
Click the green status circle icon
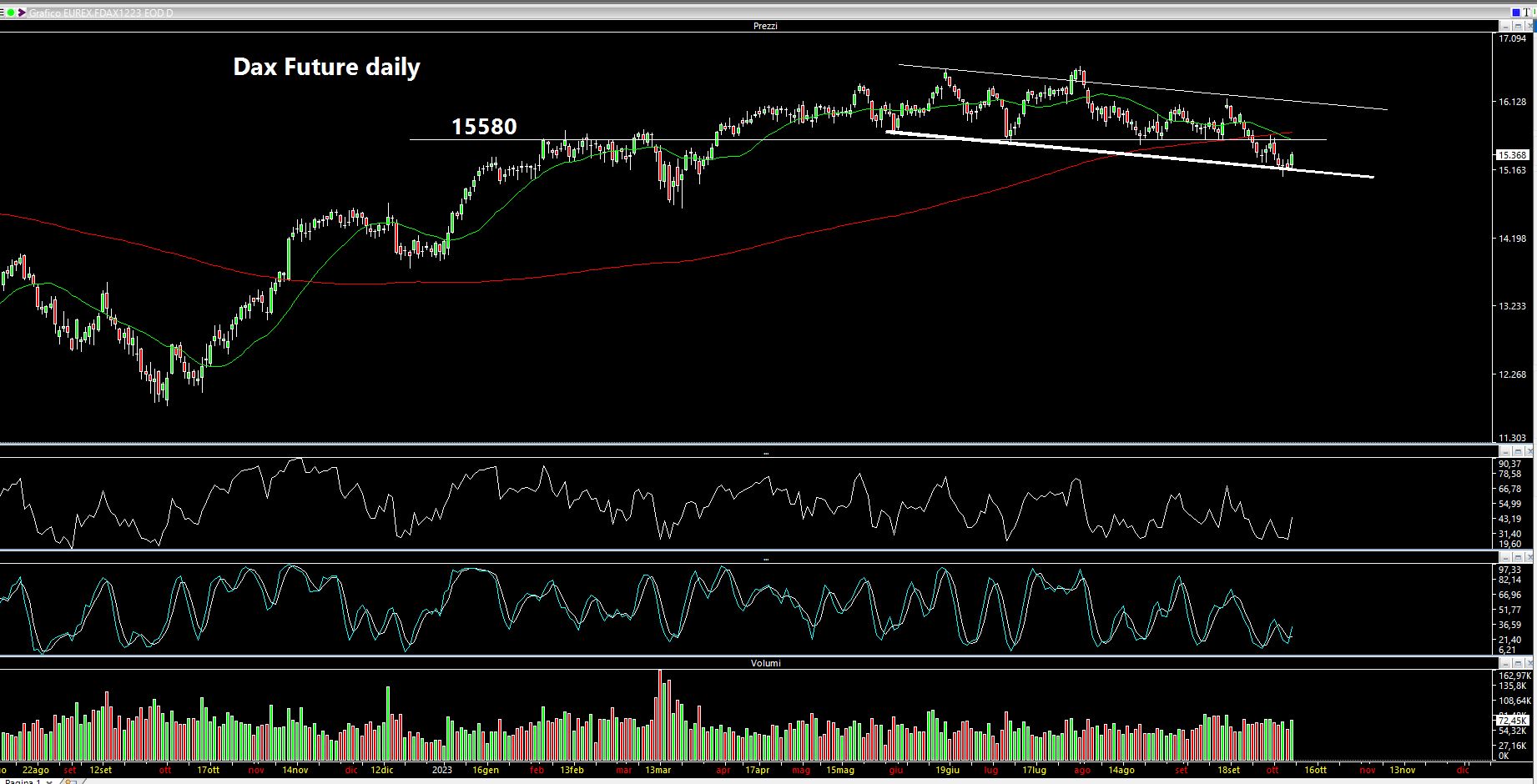pos(9,13)
